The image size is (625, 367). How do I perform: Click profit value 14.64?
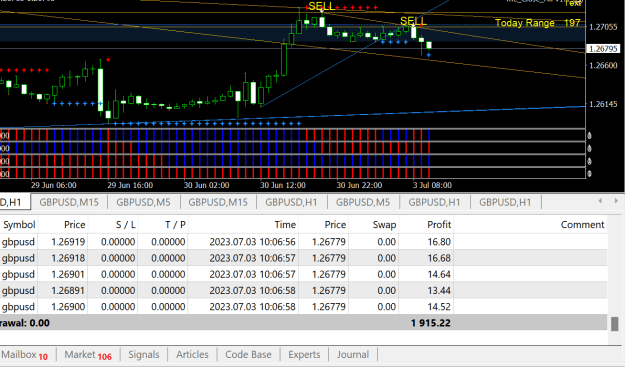click(x=439, y=275)
